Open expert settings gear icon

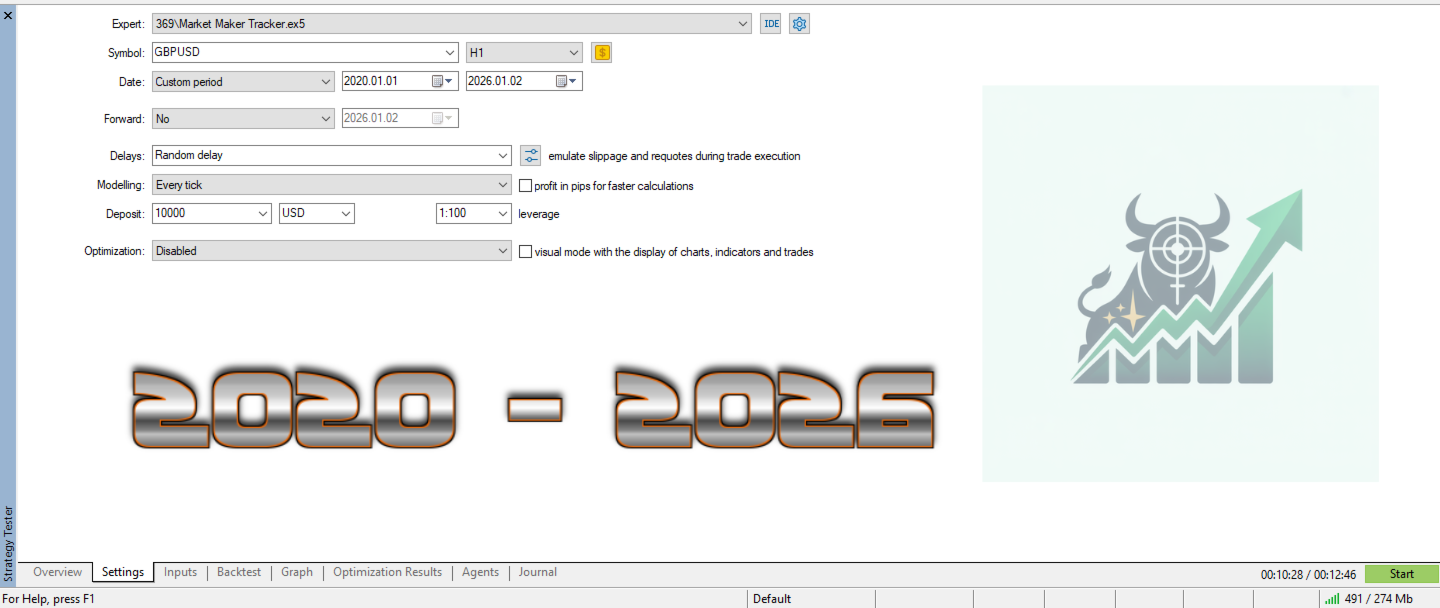(x=799, y=23)
